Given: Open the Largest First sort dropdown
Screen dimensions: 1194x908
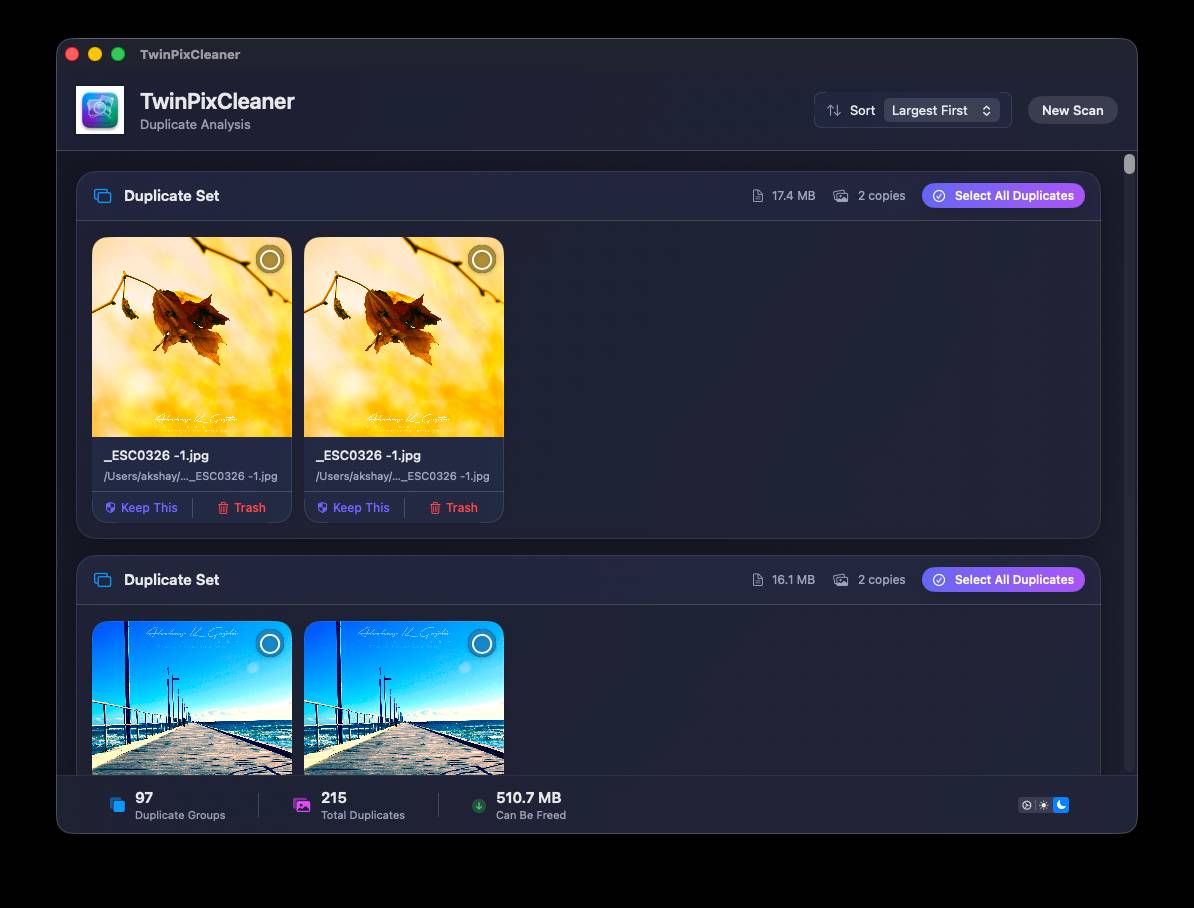Looking at the screenshot, I should pos(942,110).
